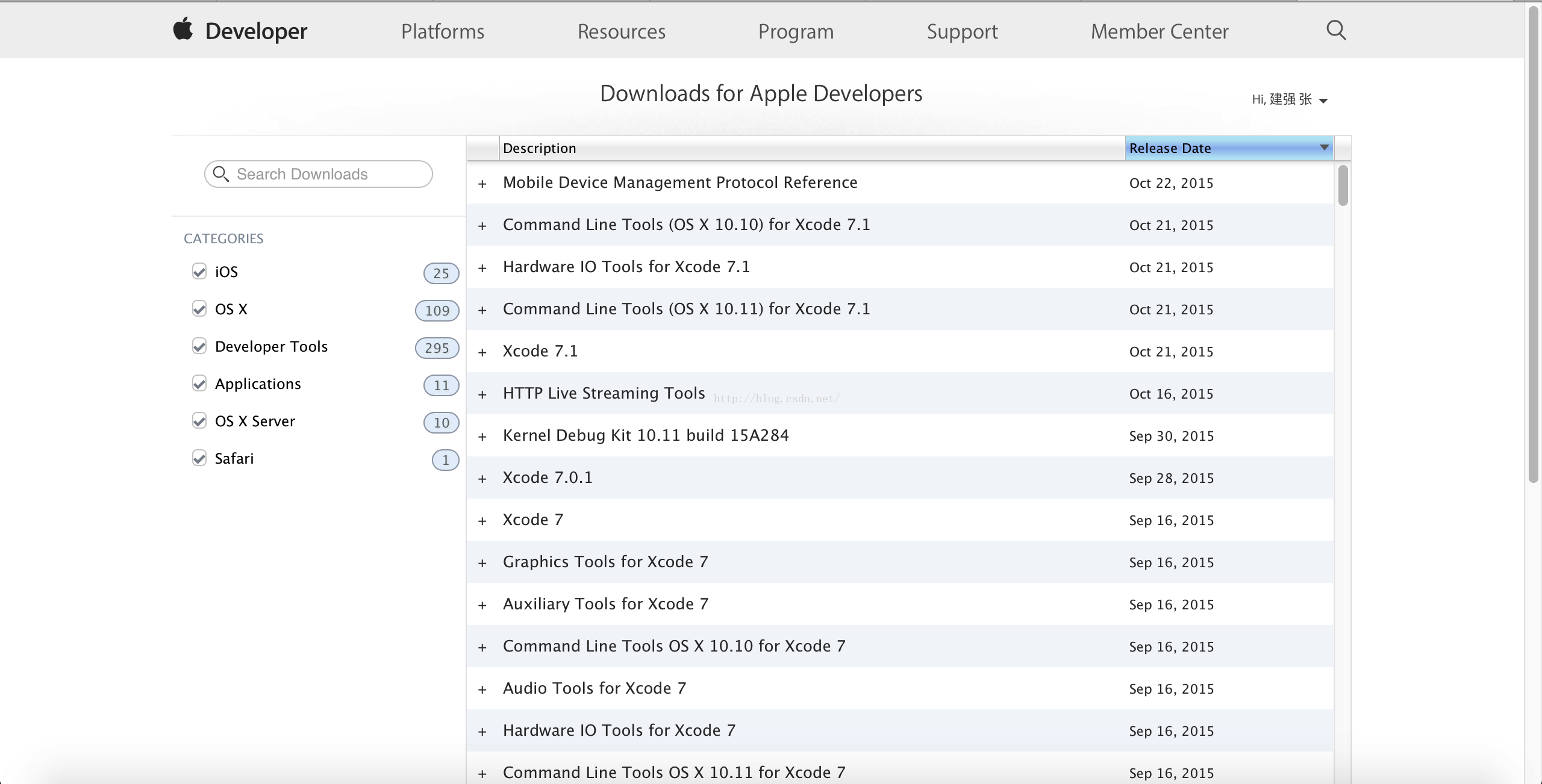Uncheck the OS X category checkbox

199,308
